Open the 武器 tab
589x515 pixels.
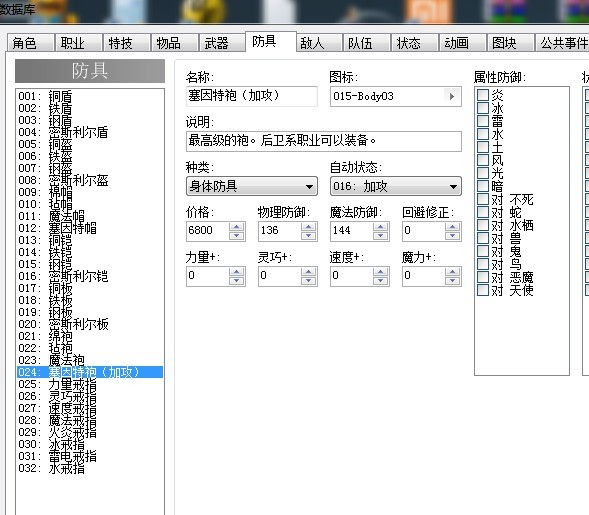point(222,43)
